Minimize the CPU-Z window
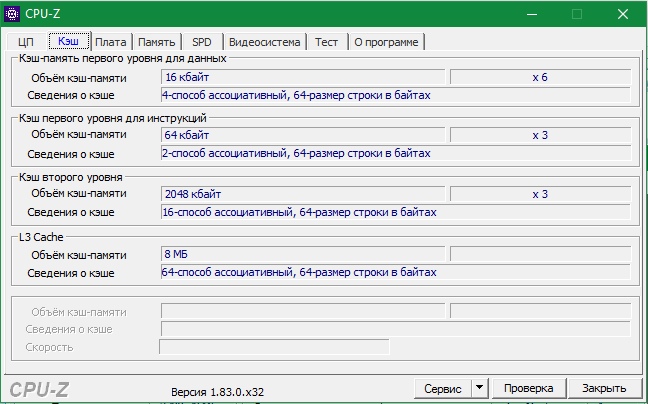Viewport: 648px width, 404px height. point(530,14)
